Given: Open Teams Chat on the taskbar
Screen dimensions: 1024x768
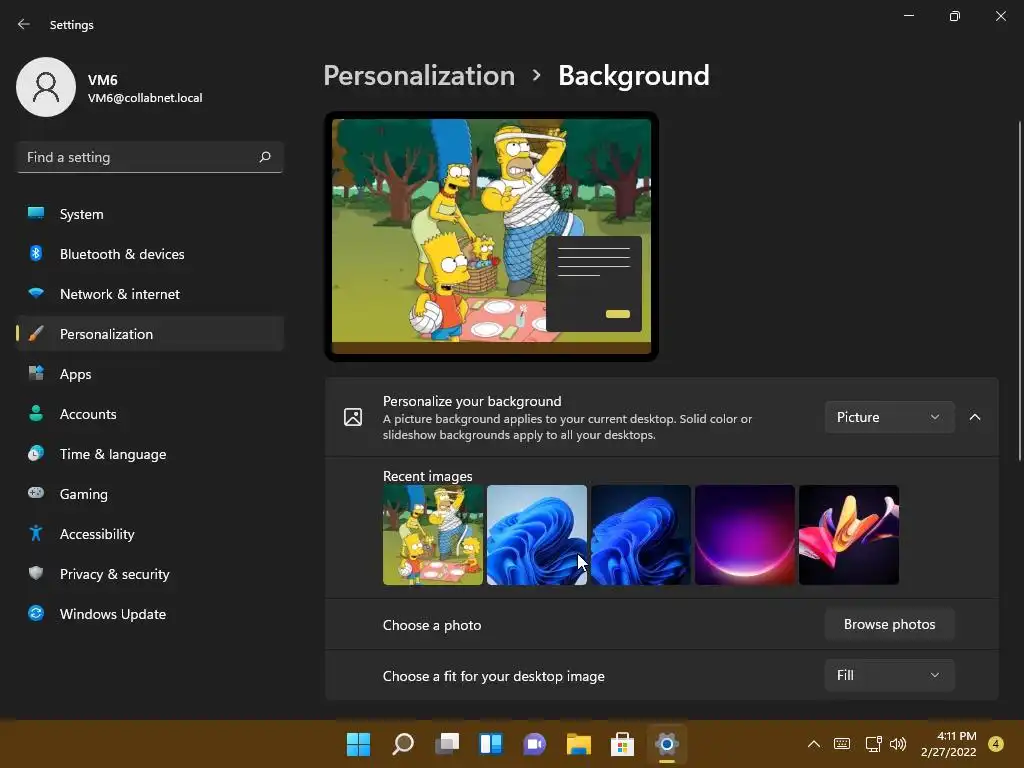Looking at the screenshot, I should click(x=534, y=744).
